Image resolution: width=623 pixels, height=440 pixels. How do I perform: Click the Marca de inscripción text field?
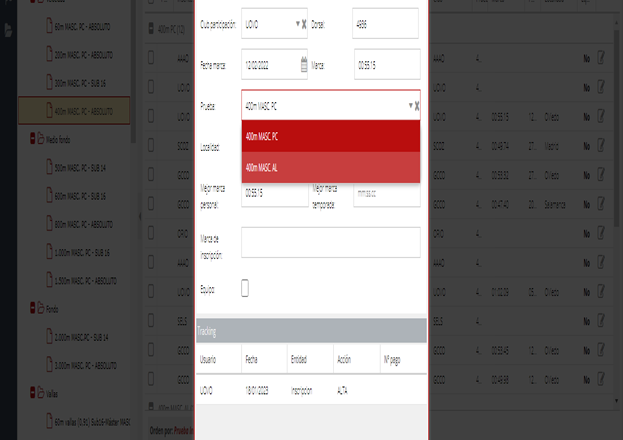click(330, 242)
